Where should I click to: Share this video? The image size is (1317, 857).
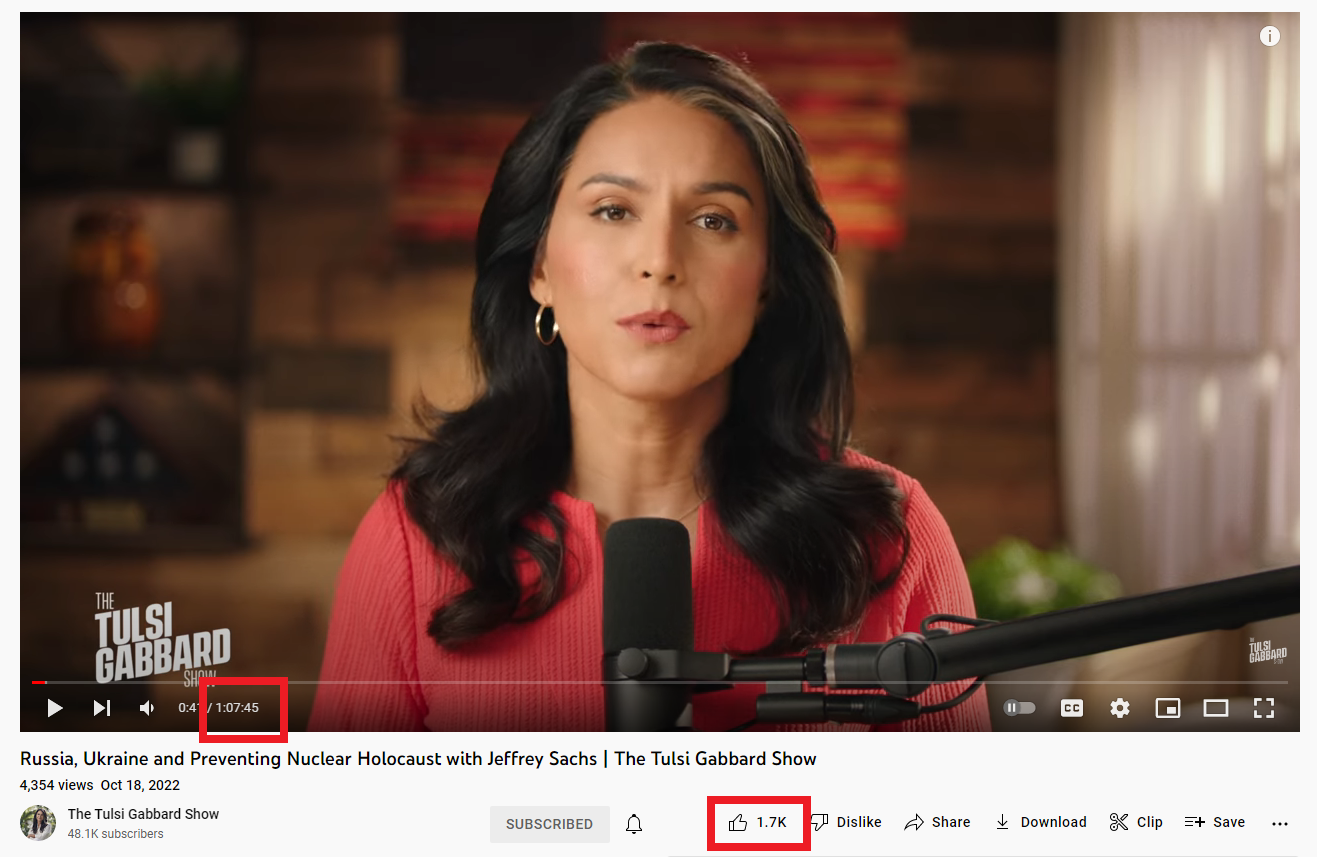tap(937, 822)
